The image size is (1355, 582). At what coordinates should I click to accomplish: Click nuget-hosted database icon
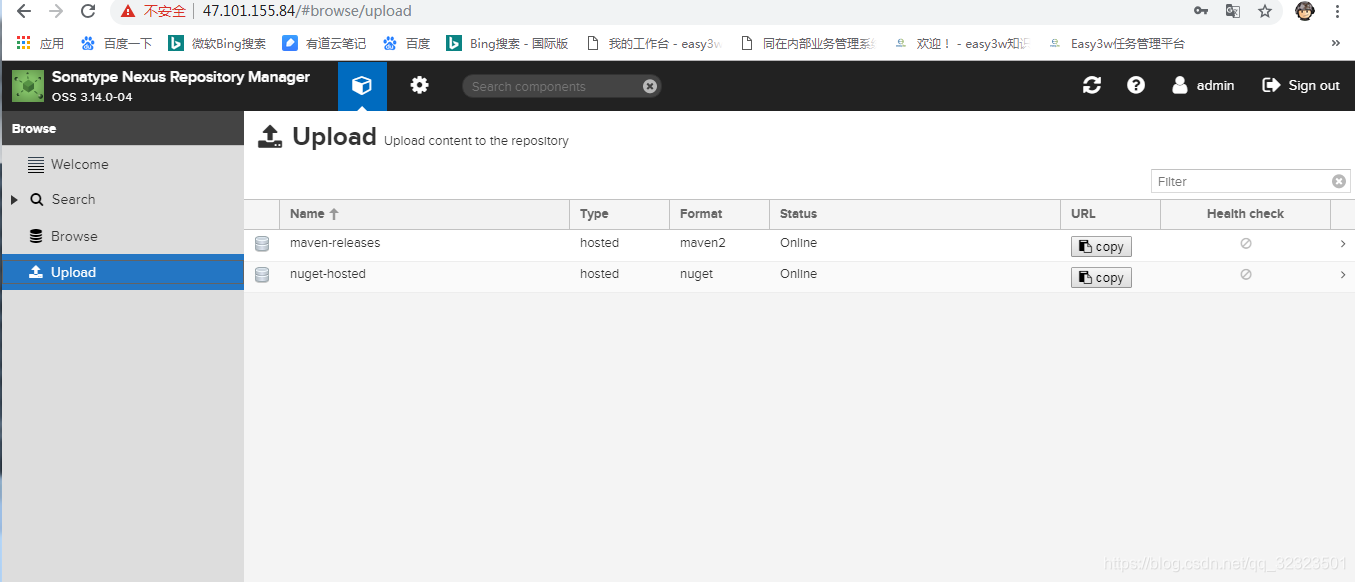pyautogui.click(x=262, y=275)
